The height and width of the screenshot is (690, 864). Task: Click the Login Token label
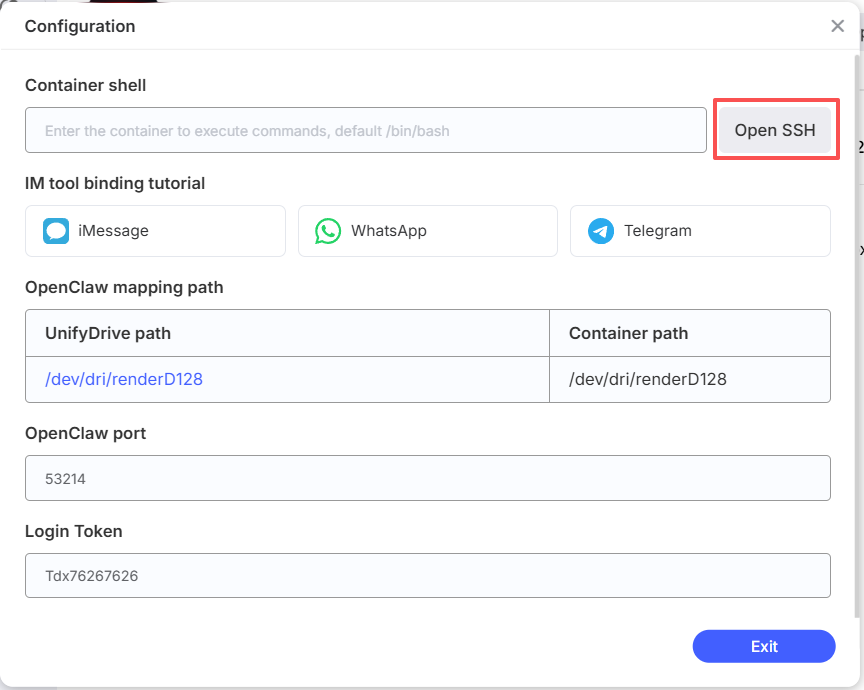coord(74,531)
